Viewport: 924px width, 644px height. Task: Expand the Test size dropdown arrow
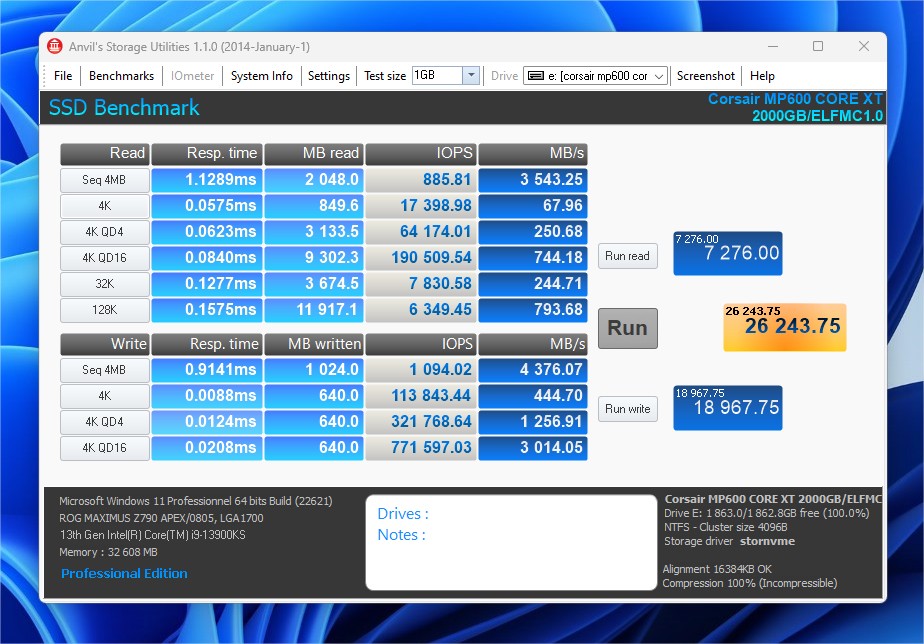[471, 75]
